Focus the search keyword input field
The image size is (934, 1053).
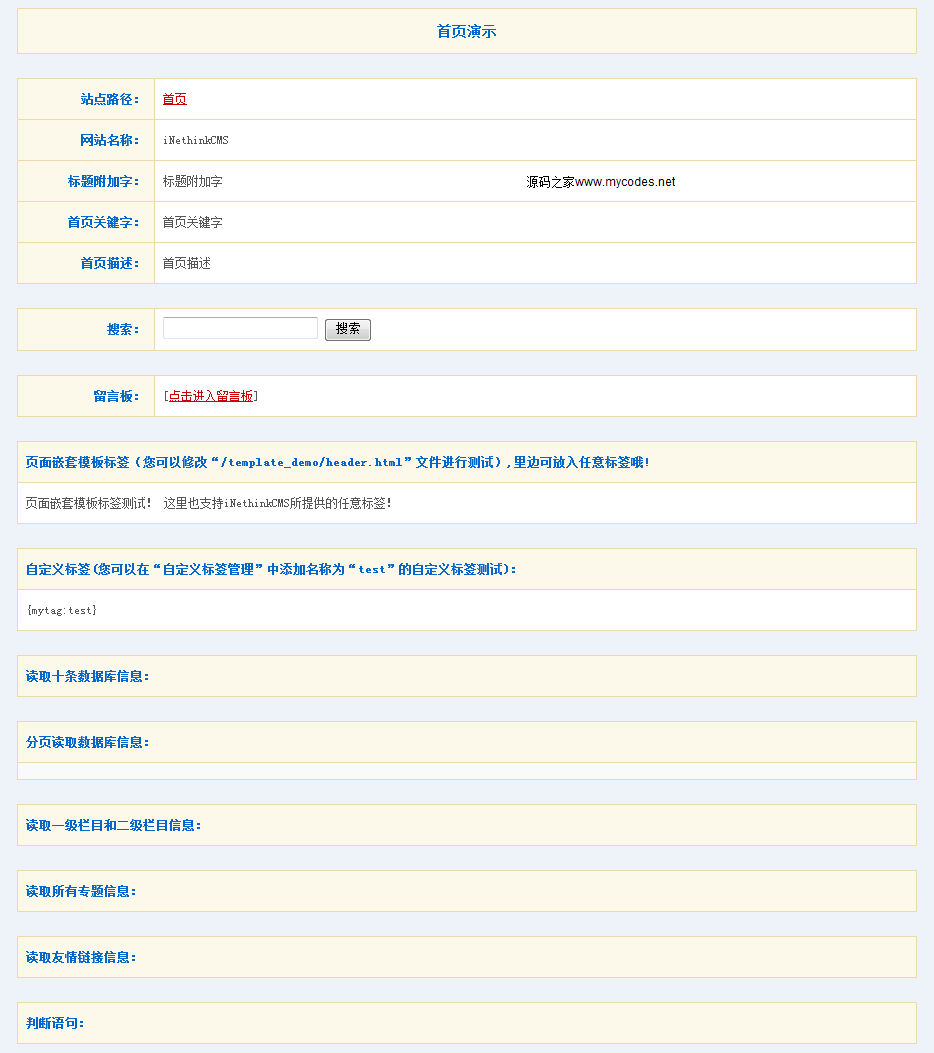point(240,328)
